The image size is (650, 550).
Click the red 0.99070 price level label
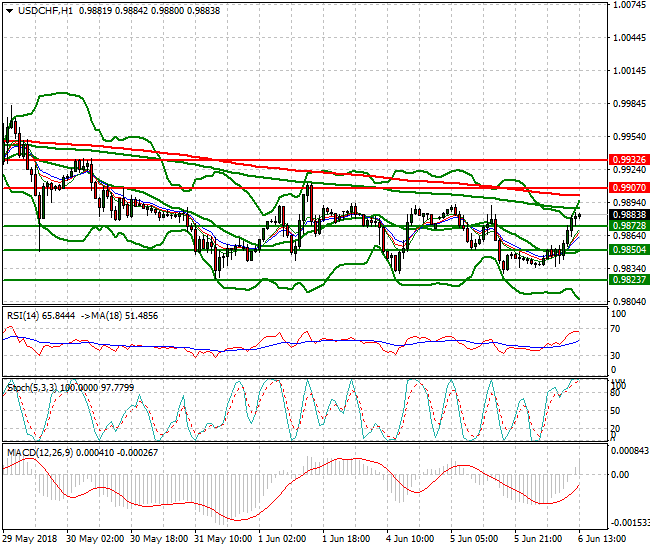(x=629, y=188)
